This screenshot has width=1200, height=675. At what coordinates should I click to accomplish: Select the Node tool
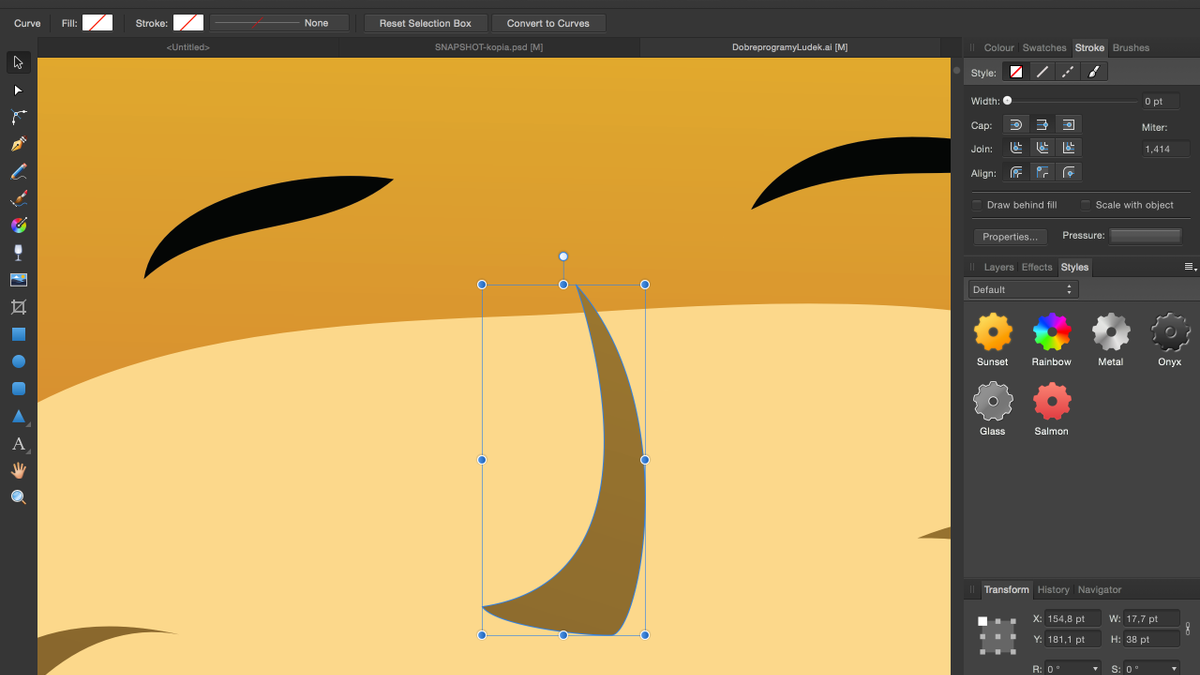18,90
